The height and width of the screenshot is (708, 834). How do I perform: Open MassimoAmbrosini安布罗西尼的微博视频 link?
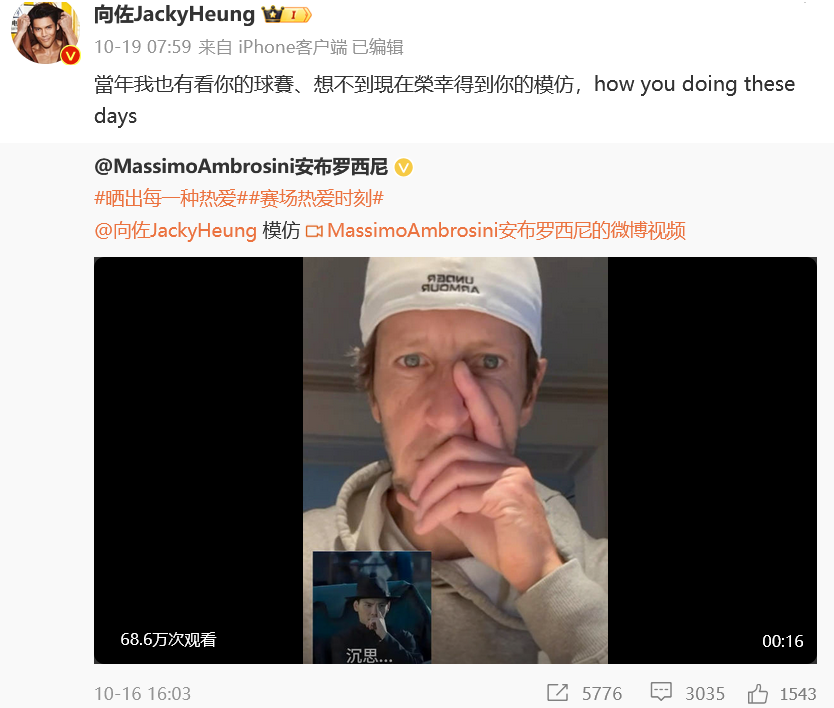click(x=506, y=231)
